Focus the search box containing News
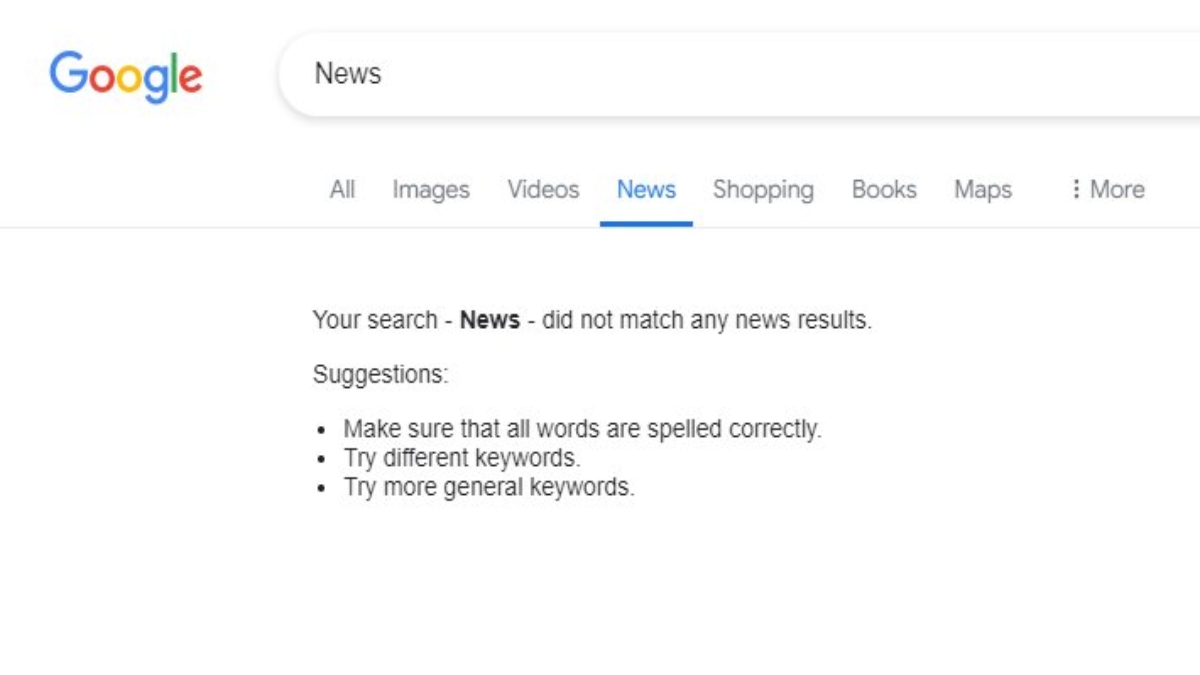The height and width of the screenshot is (675, 1200). (700, 74)
